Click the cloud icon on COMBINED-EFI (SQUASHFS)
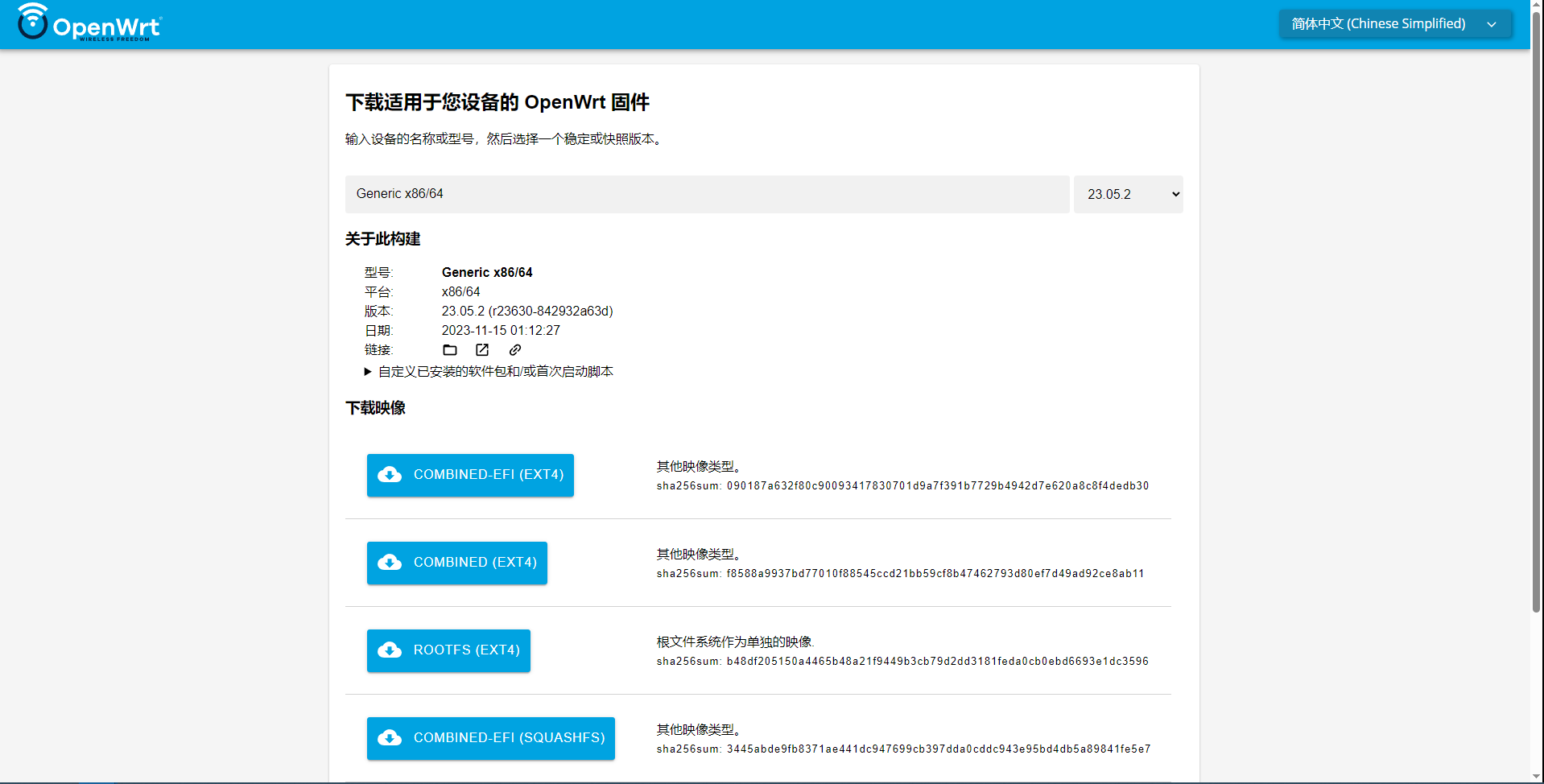The height and width of the screenshot is (784, 1544). 390,738
